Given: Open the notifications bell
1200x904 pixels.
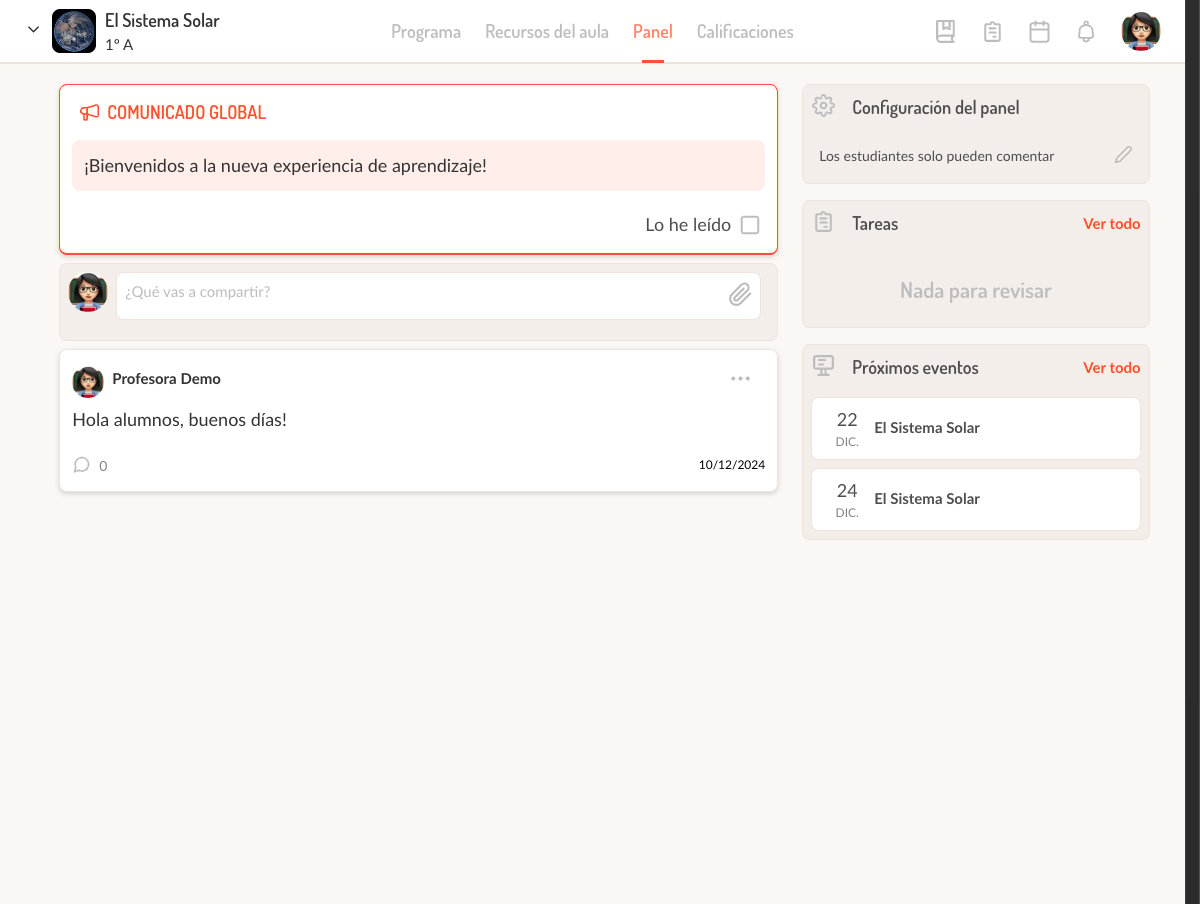Looking at the screenshot, I should click(1086, 32).
